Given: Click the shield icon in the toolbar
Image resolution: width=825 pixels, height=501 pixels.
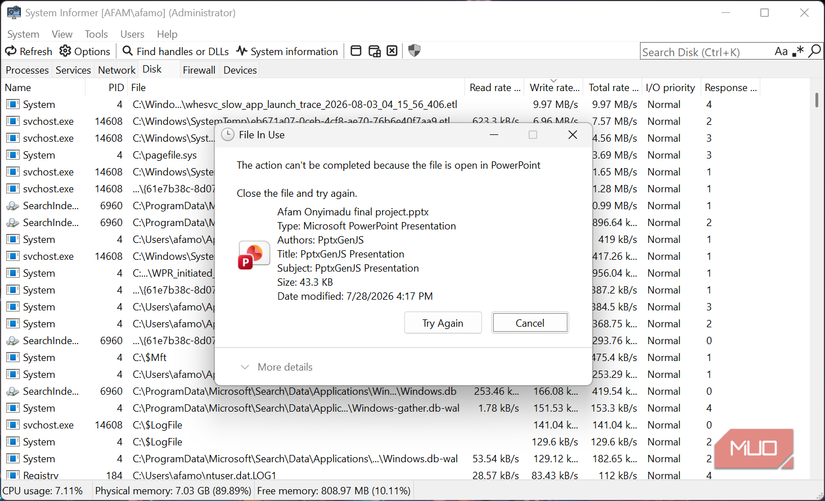Looking at the screenshot, I should pyautogui.click(x=415, y=51).
